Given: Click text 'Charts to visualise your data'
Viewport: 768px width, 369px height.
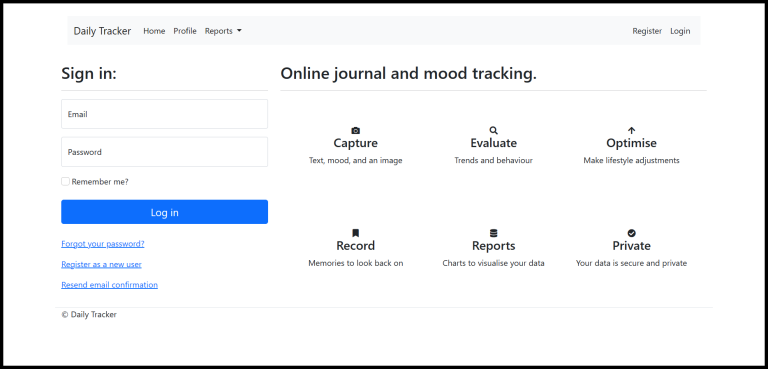Looking at the screenshot, I should click(x=493, y=263).
